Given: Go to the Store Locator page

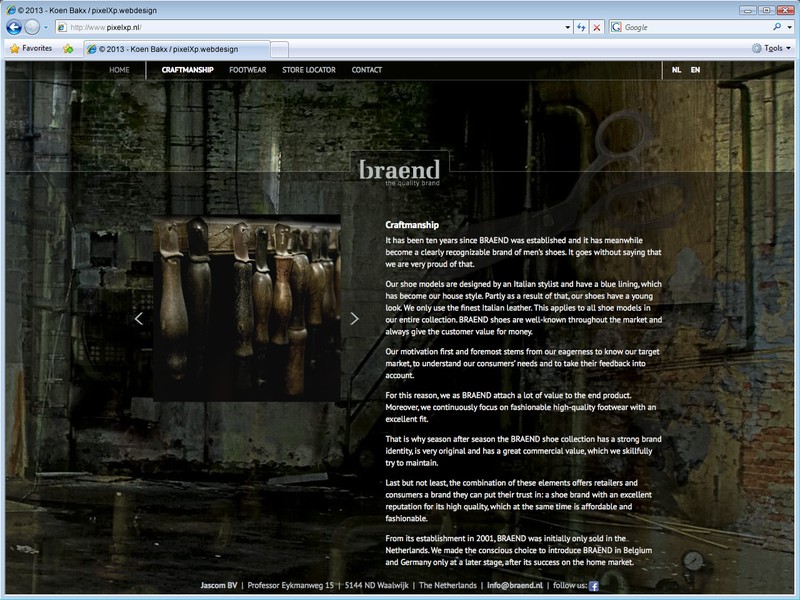Looking at the screenshot, I should point(308,70).
